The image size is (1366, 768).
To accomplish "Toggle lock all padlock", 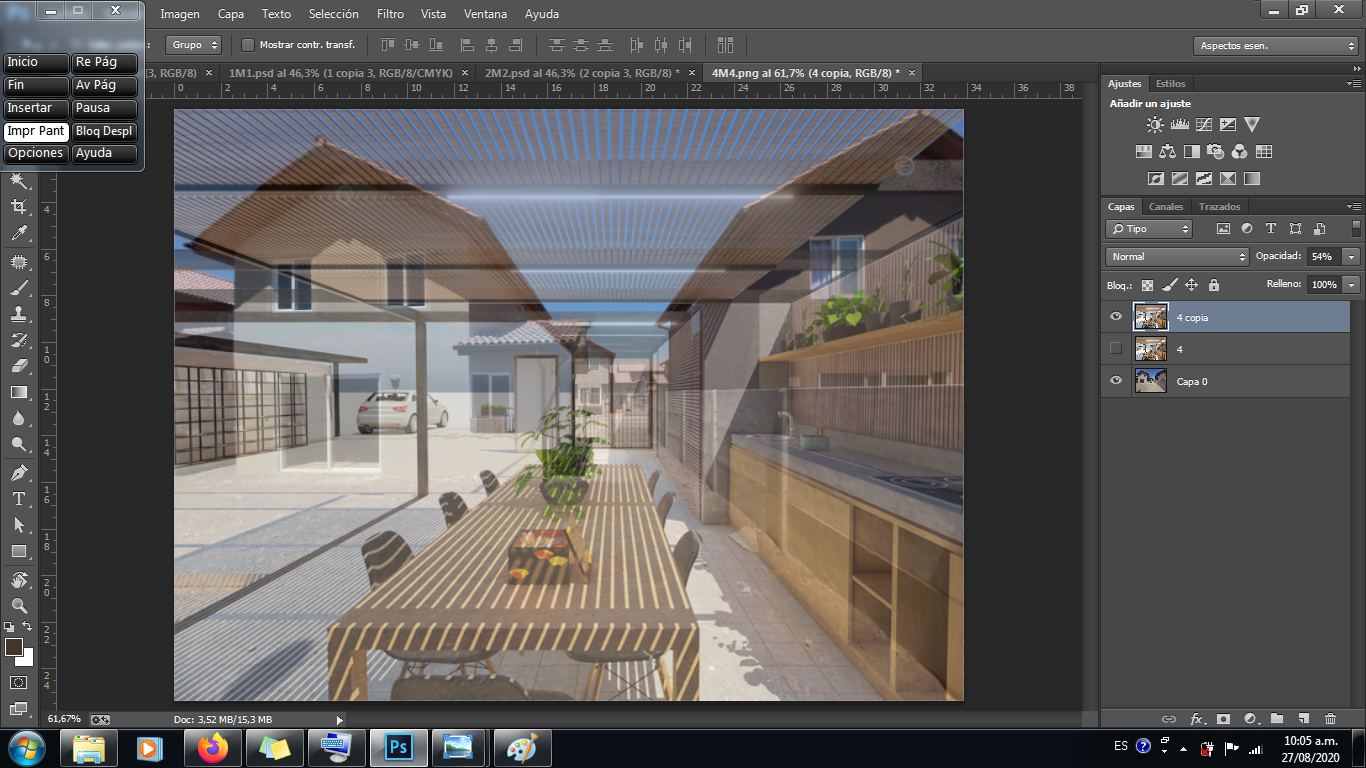I will point(1213,285).
